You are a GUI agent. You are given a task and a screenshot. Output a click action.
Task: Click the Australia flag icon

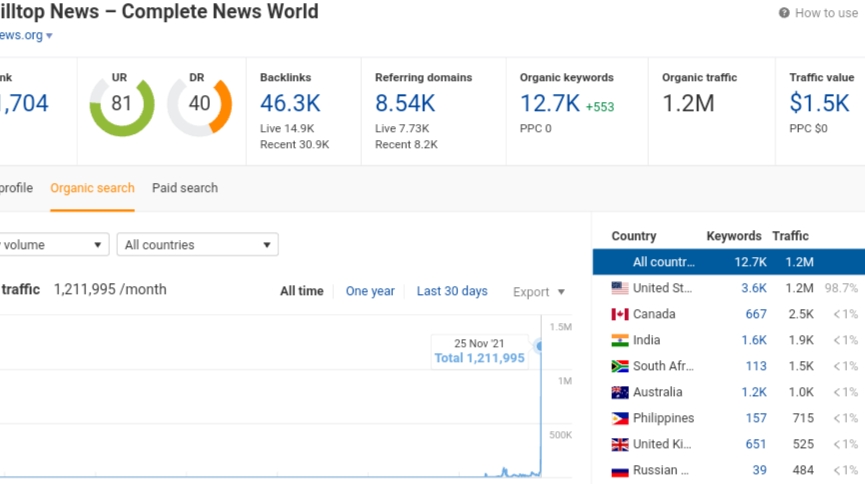pyautogui.click(x=620, y=392)
